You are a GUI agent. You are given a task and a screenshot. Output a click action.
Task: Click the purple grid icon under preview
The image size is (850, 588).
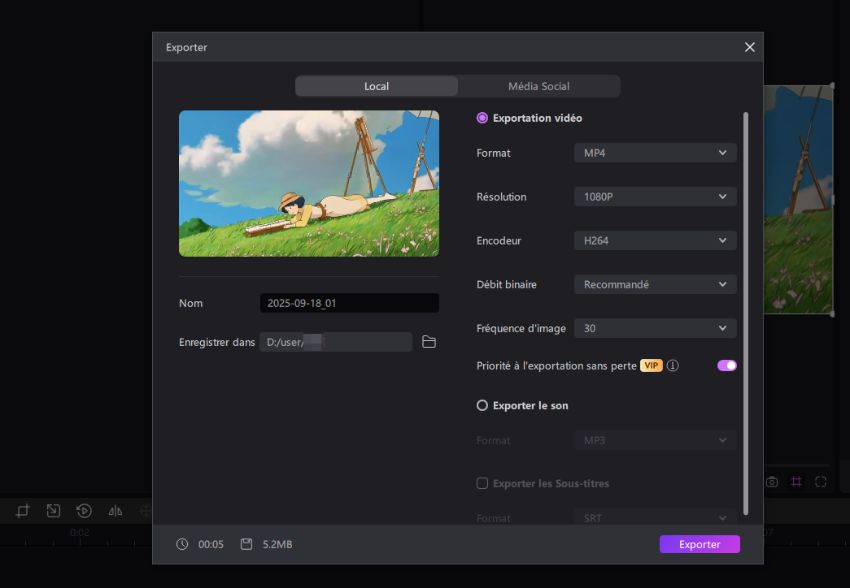(796, 482)
